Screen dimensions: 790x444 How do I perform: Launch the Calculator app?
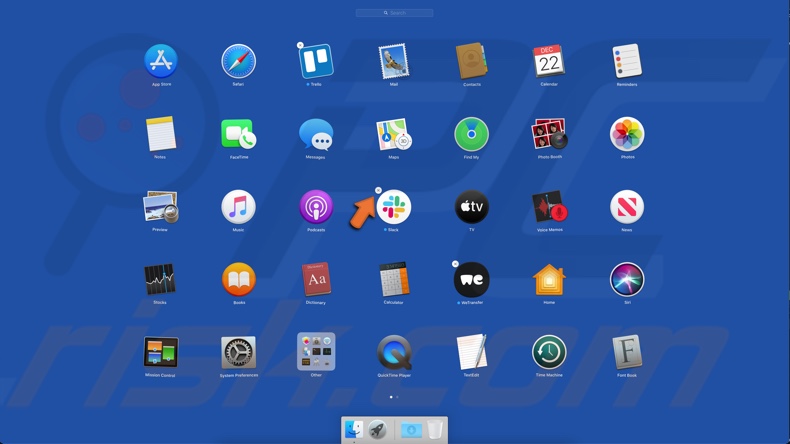click(x=393, y=279)
